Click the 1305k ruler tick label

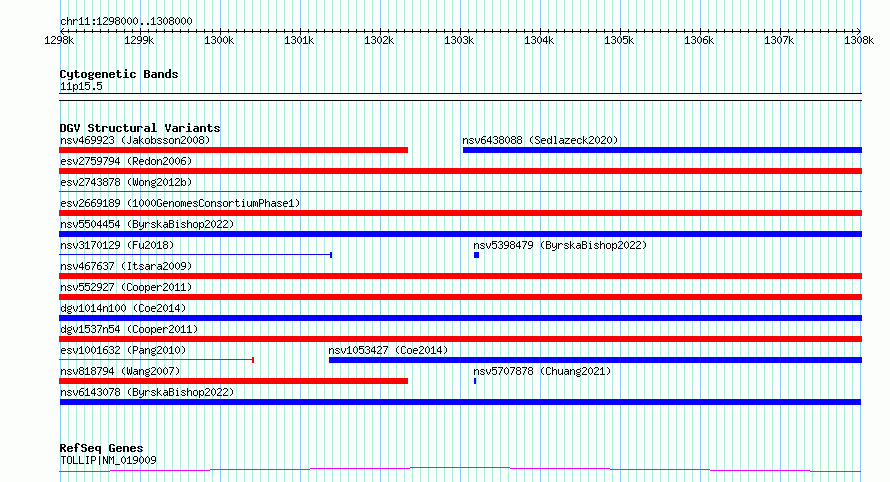point(619,40)
